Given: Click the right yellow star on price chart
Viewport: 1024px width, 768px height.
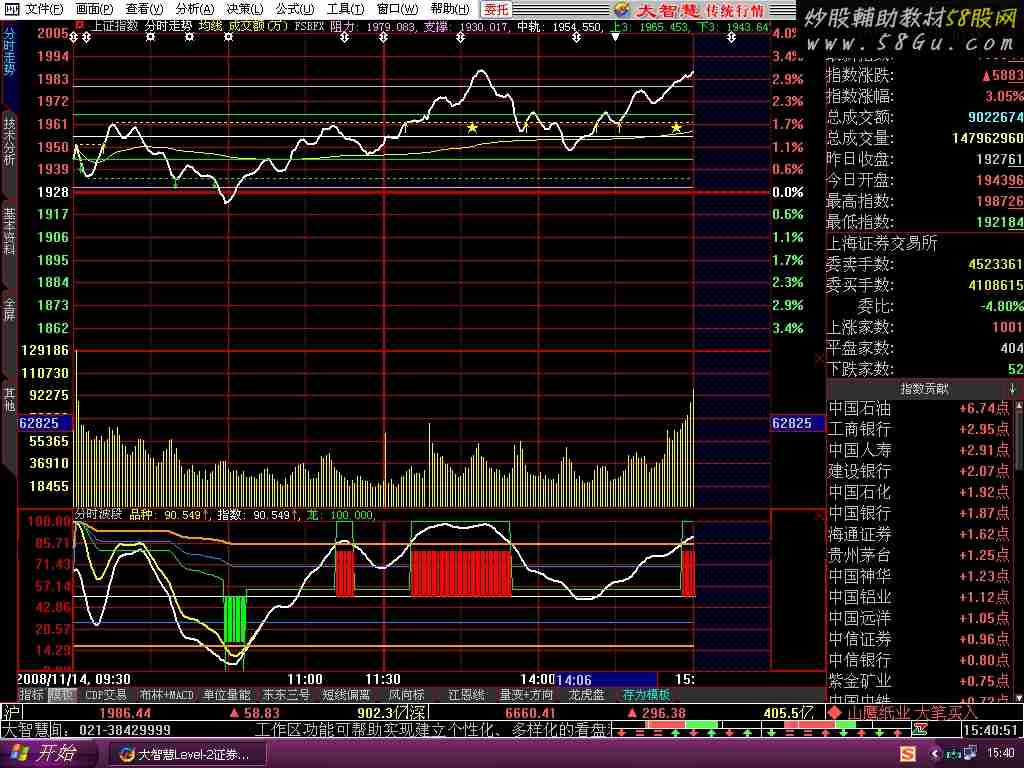Looking at the screenshot, I should [x=677, y=127].
